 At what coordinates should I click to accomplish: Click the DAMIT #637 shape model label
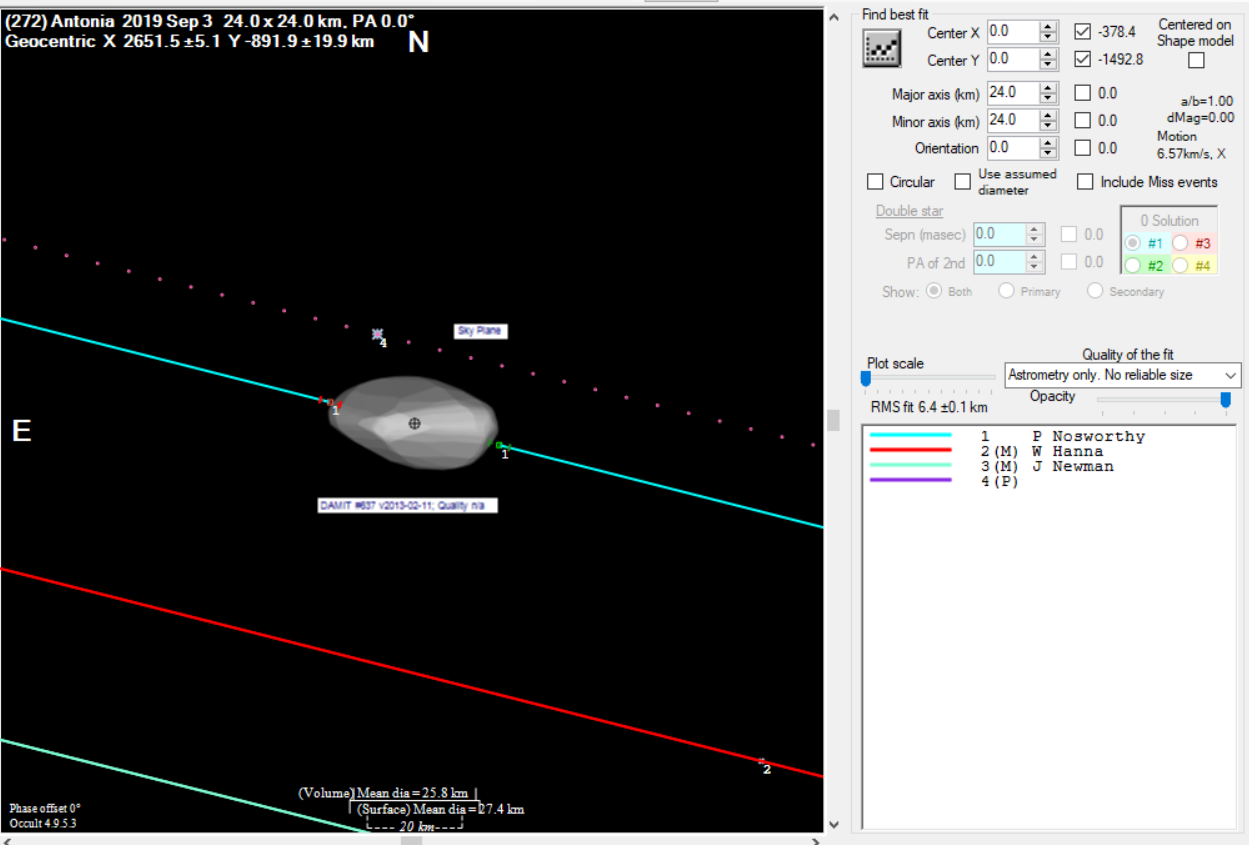tap(407, 506)
